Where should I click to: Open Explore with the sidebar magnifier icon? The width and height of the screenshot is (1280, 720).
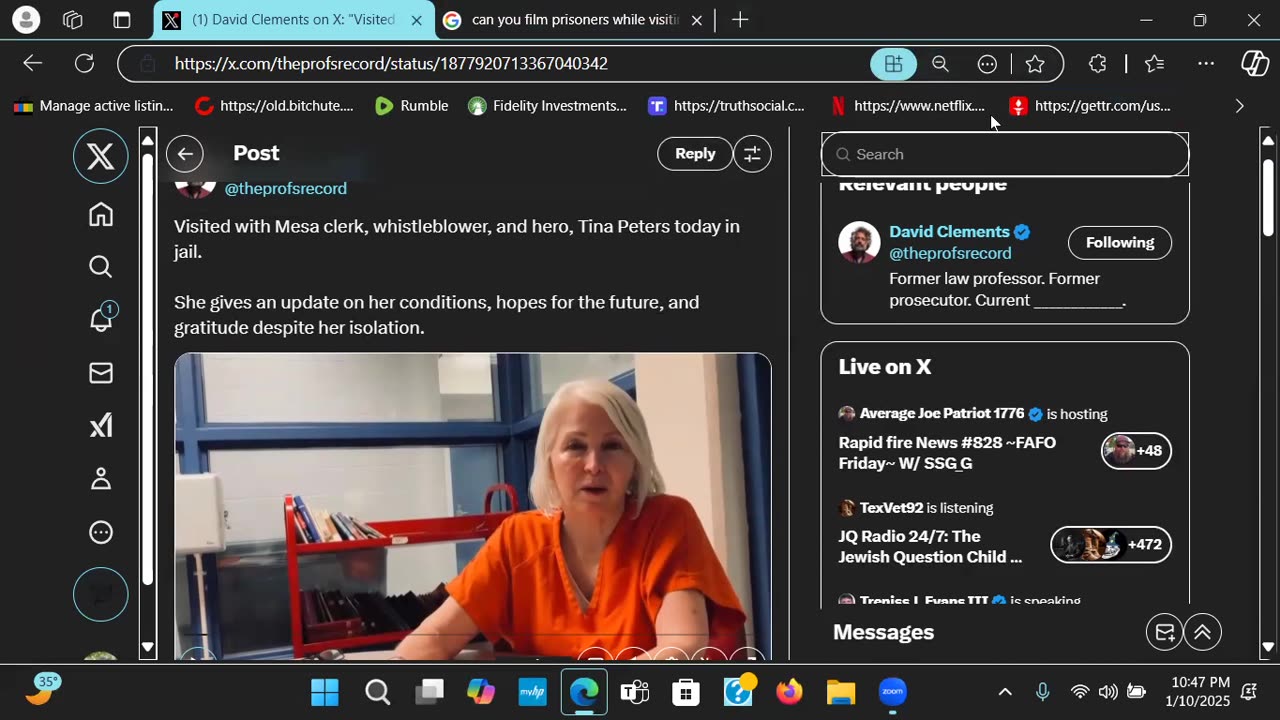(x=101, y=266)
